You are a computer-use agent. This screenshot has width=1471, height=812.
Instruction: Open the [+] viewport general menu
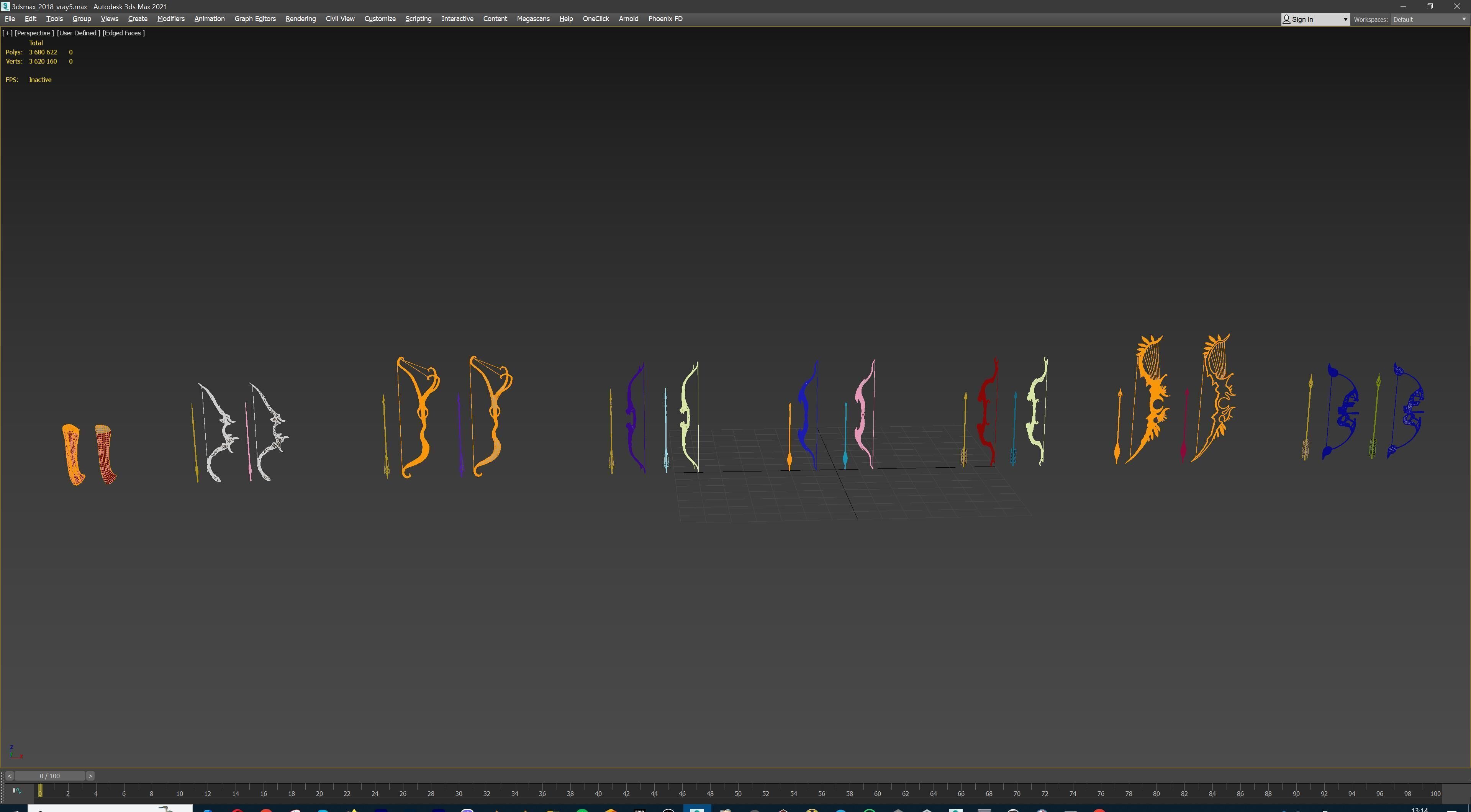[x=7, y=33]
